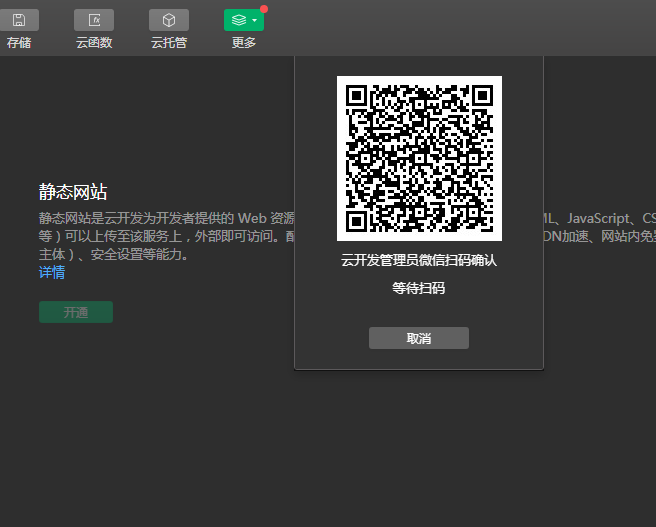
Task: Click the 静态网站 heading
Action: pos(73,192)
